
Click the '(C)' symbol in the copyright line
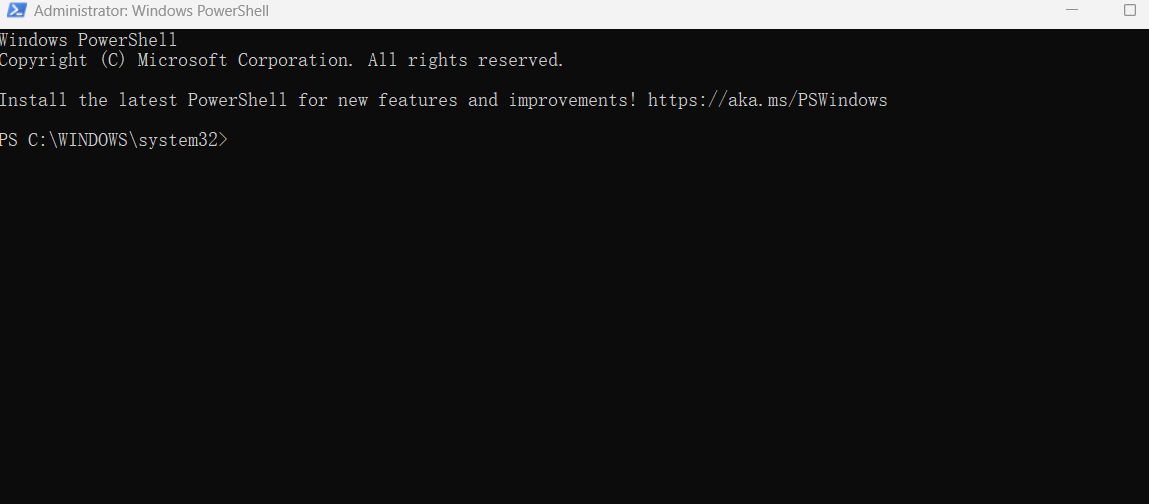coord(113,60)
